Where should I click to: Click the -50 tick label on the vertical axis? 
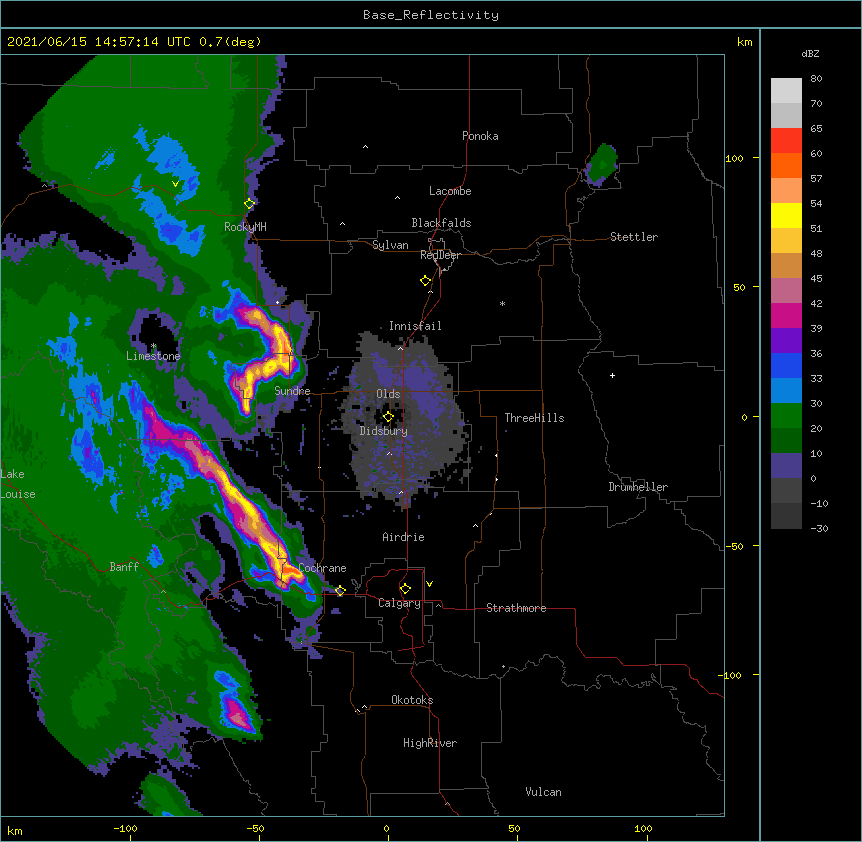tap(733, 546)
